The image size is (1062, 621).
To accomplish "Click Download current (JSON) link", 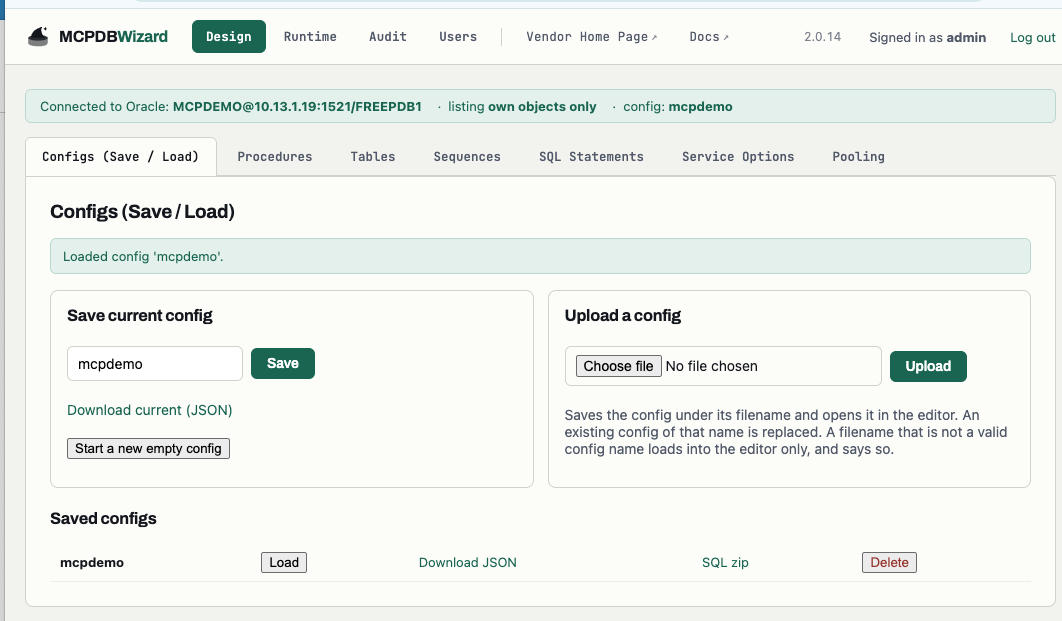I will [150, 410].
